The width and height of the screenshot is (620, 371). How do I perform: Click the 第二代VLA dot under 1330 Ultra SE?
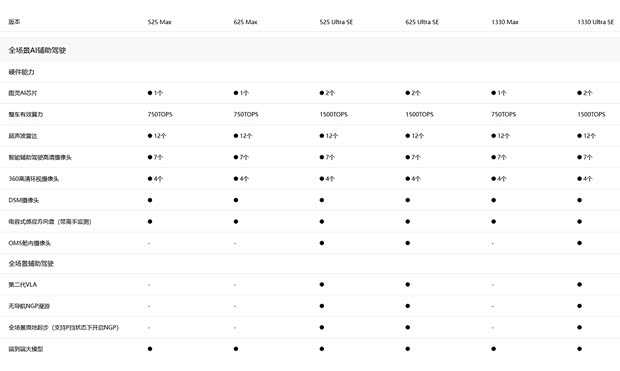pos(579,284)
